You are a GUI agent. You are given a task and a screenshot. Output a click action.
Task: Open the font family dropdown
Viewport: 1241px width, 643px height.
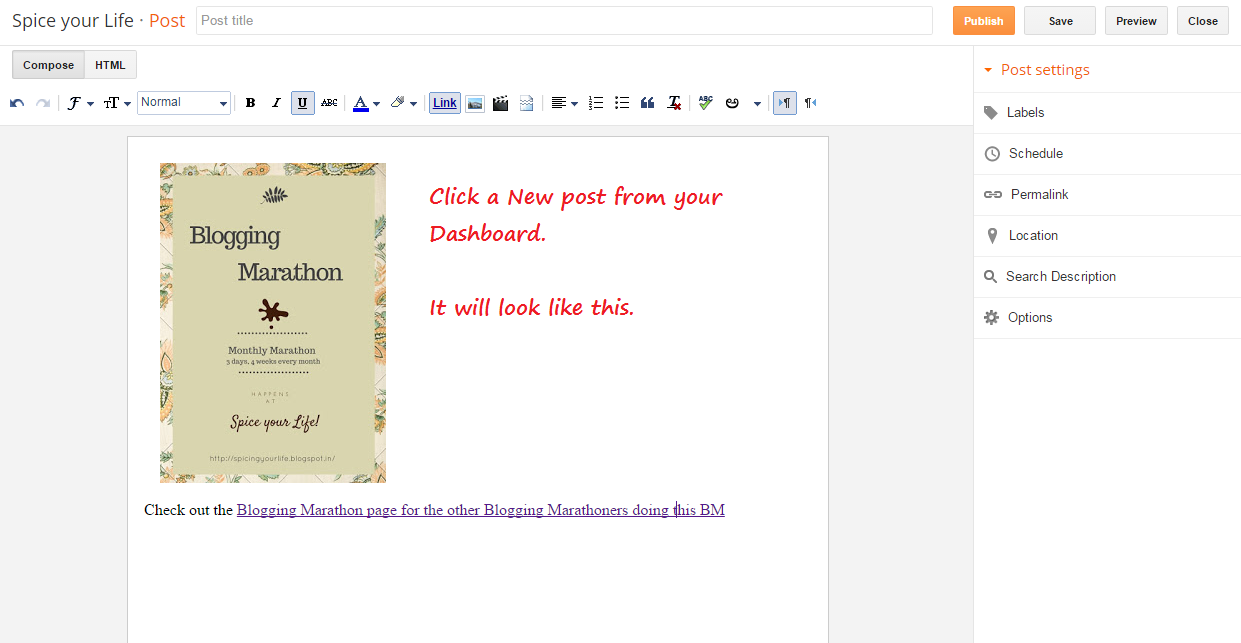tap(80, 103)
